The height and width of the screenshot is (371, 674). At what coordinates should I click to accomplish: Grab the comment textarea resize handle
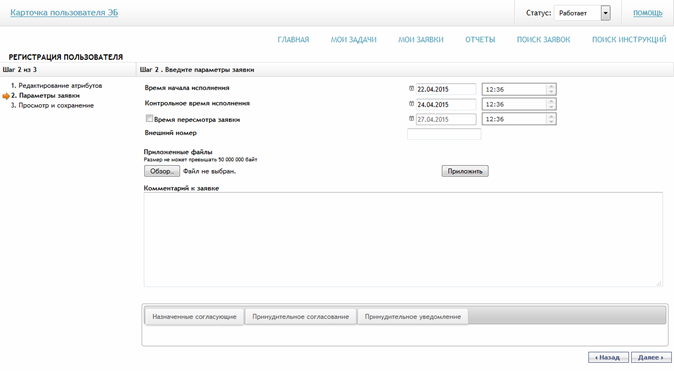coord(659,283)
